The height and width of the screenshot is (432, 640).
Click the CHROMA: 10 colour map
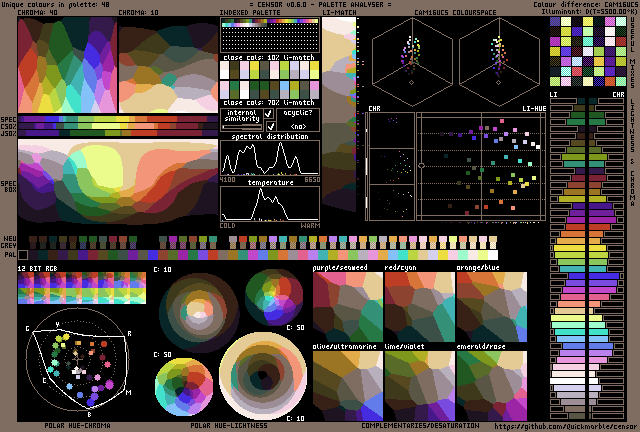[168, 65]
